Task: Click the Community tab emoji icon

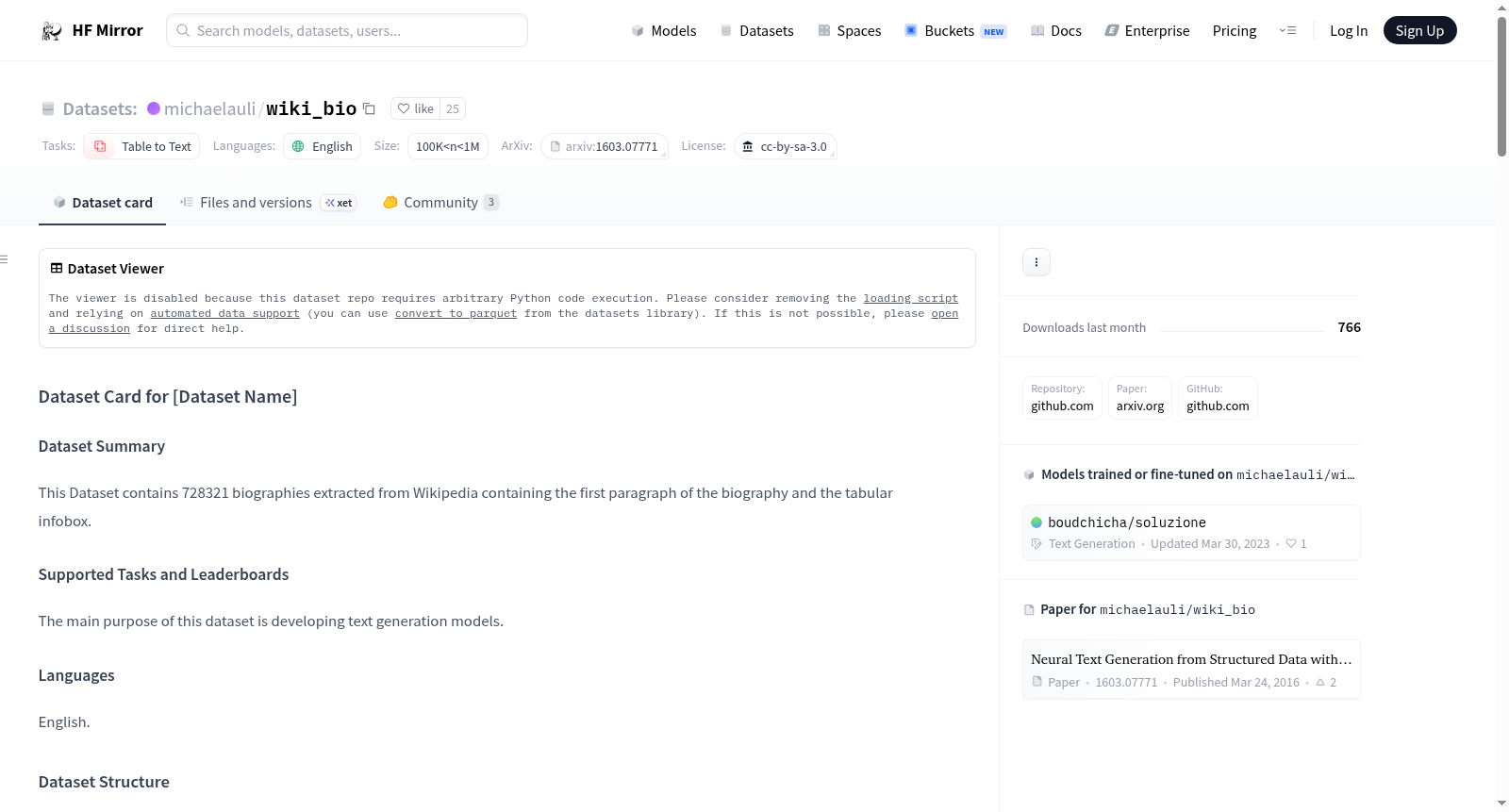Action: [x=390, y=202]
